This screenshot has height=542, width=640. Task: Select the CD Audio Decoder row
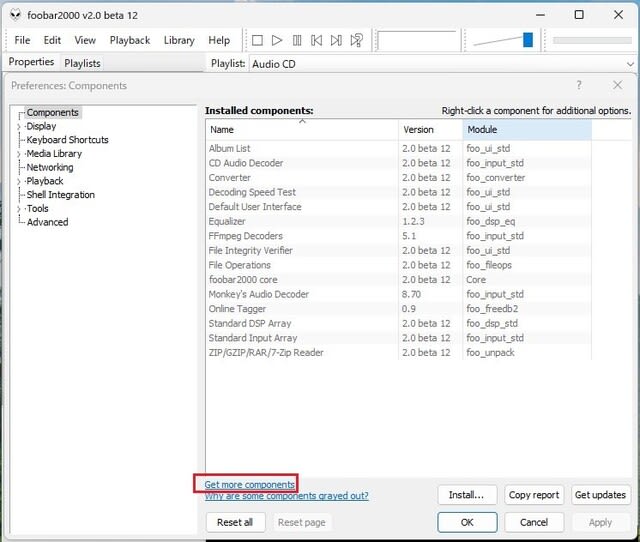(x=399, y=163)
